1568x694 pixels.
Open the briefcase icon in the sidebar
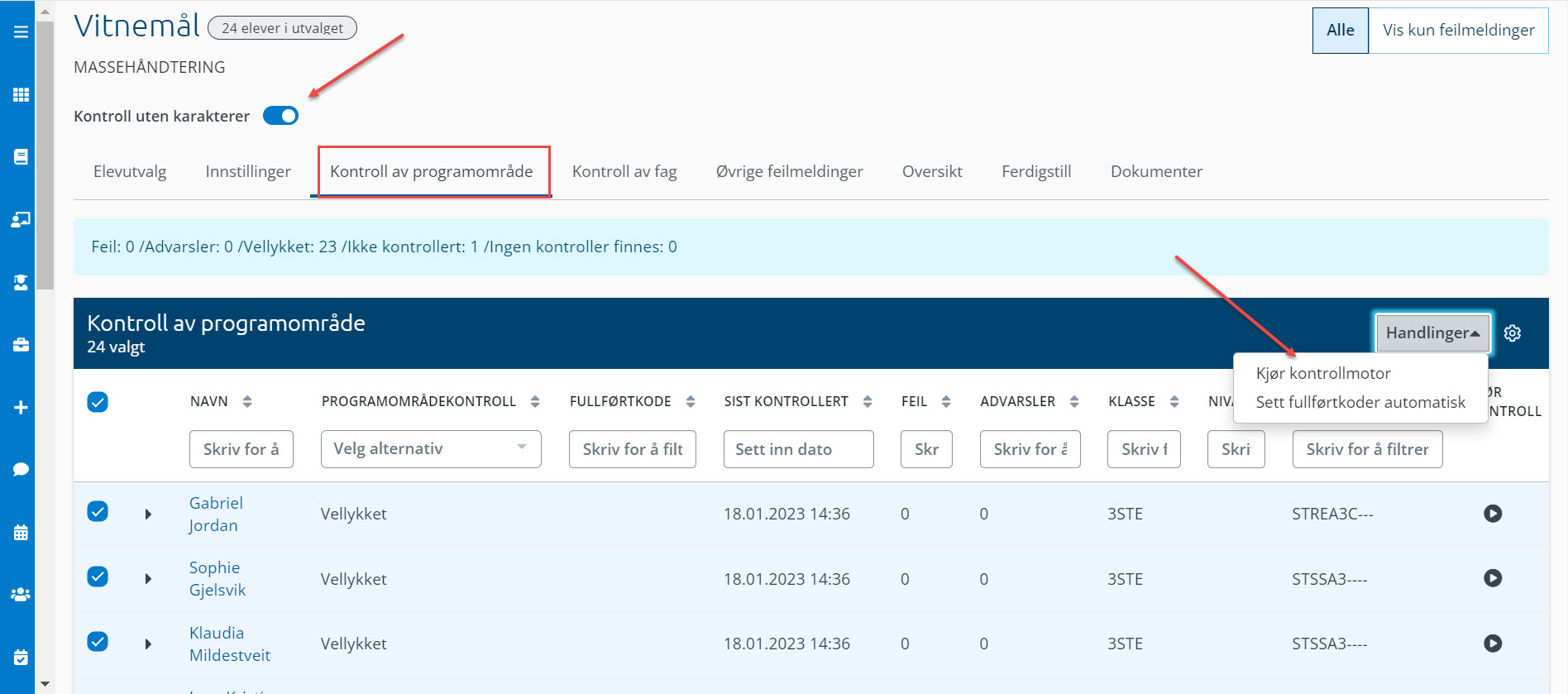(x=21, y=345)
